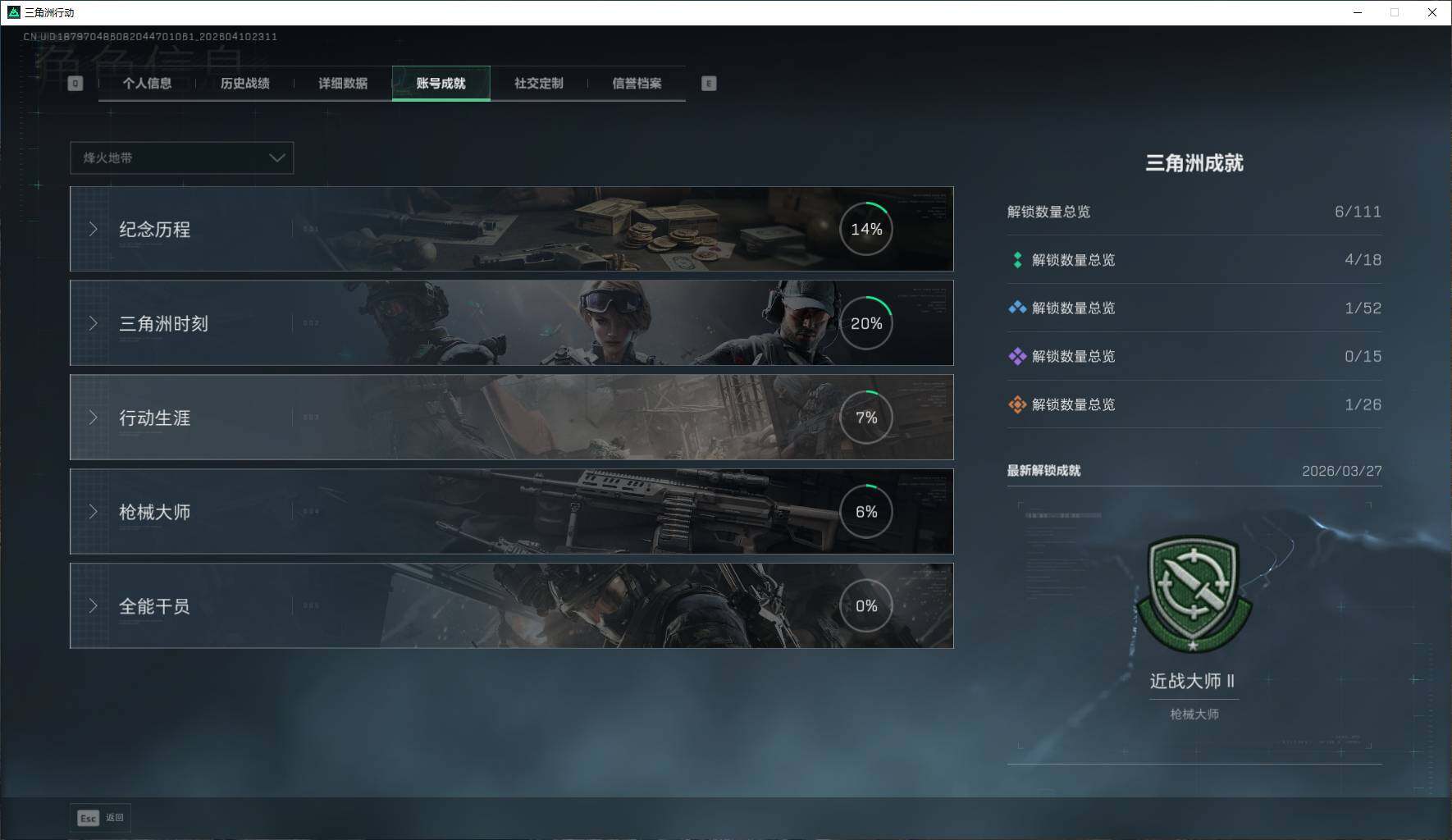Expand the 行动生涯 category chevron
This screenshot has width=1452, height=840.
93,418
